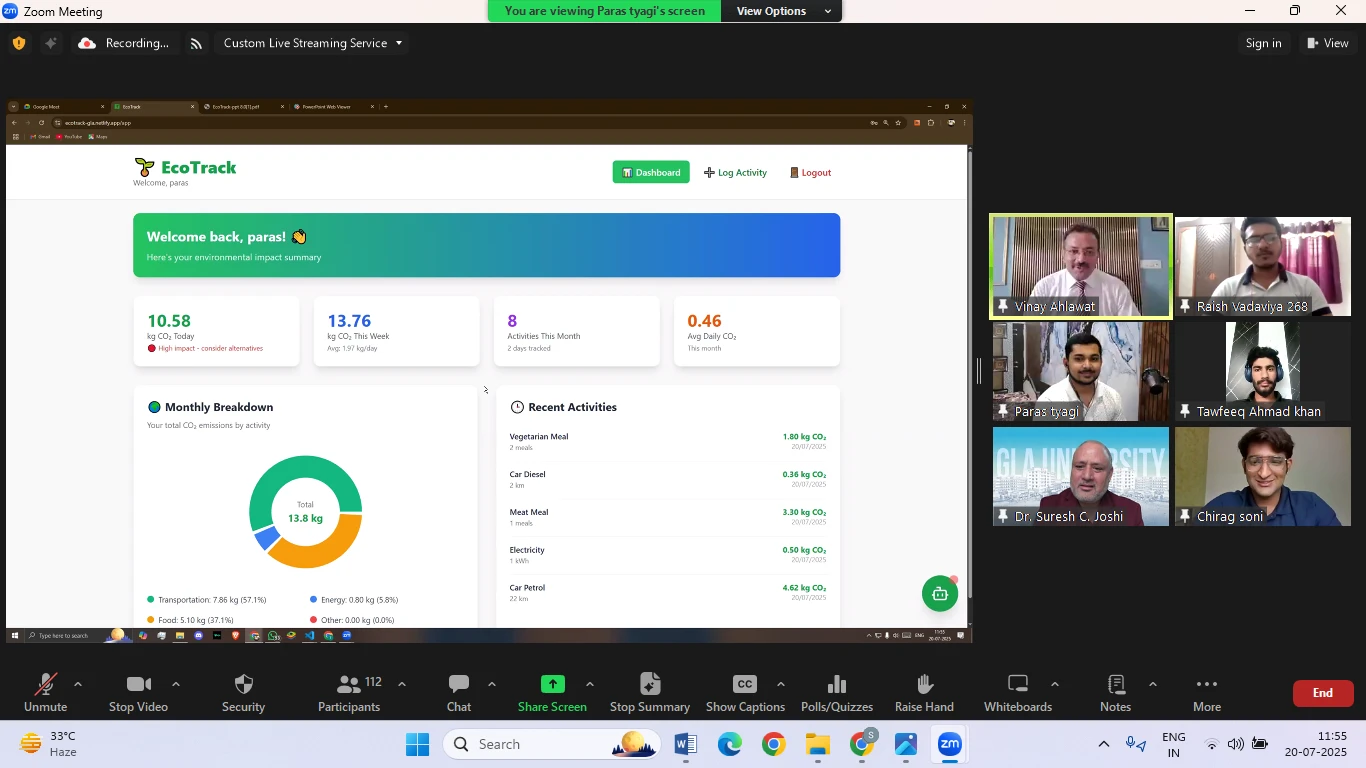The image size is (1366, 768).
Task: Click the red End button
Action: [1322, 693]
